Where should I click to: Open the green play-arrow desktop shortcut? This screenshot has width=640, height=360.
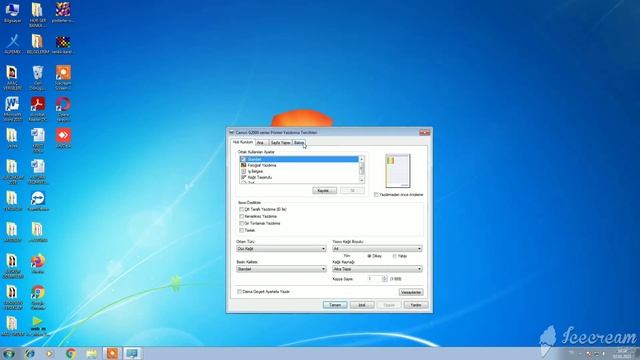38,325
